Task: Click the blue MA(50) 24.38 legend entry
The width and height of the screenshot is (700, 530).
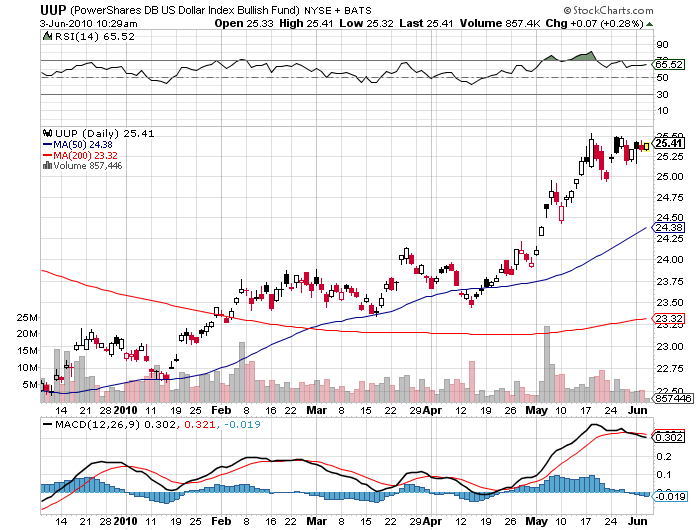Action: point(78,144)
